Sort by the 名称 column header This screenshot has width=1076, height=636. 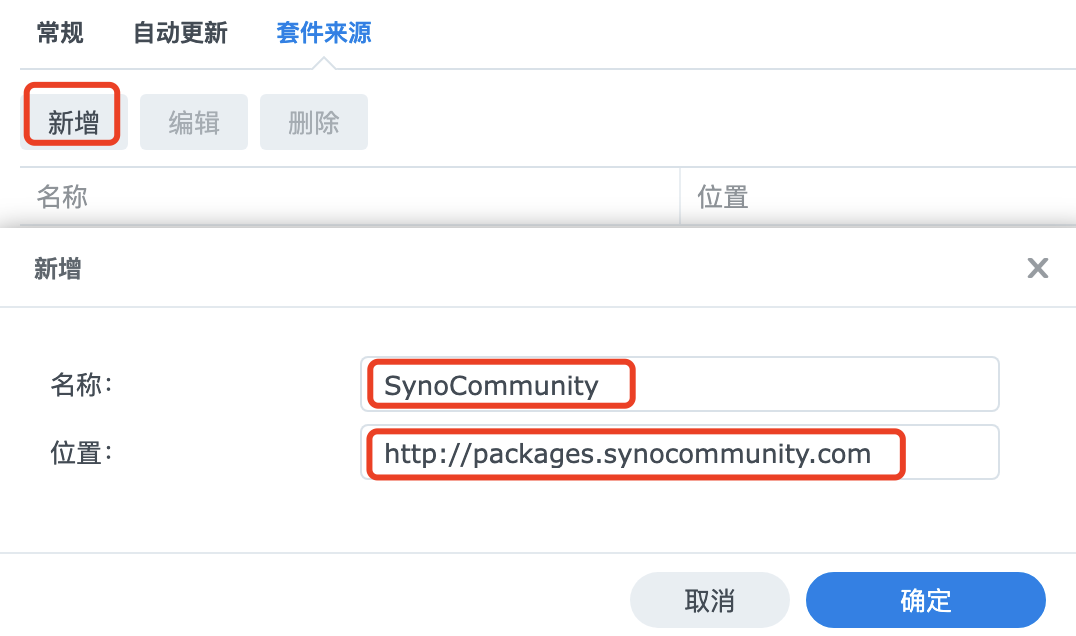(x=62, y=196)
